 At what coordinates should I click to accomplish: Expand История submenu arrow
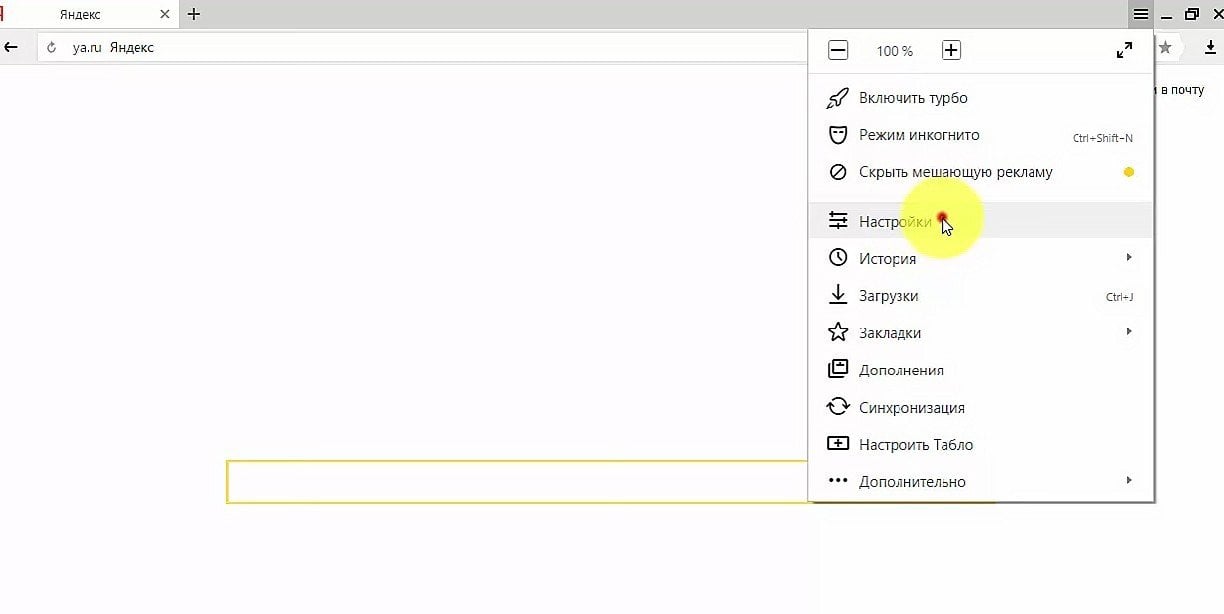click(x=1129, y=258)
